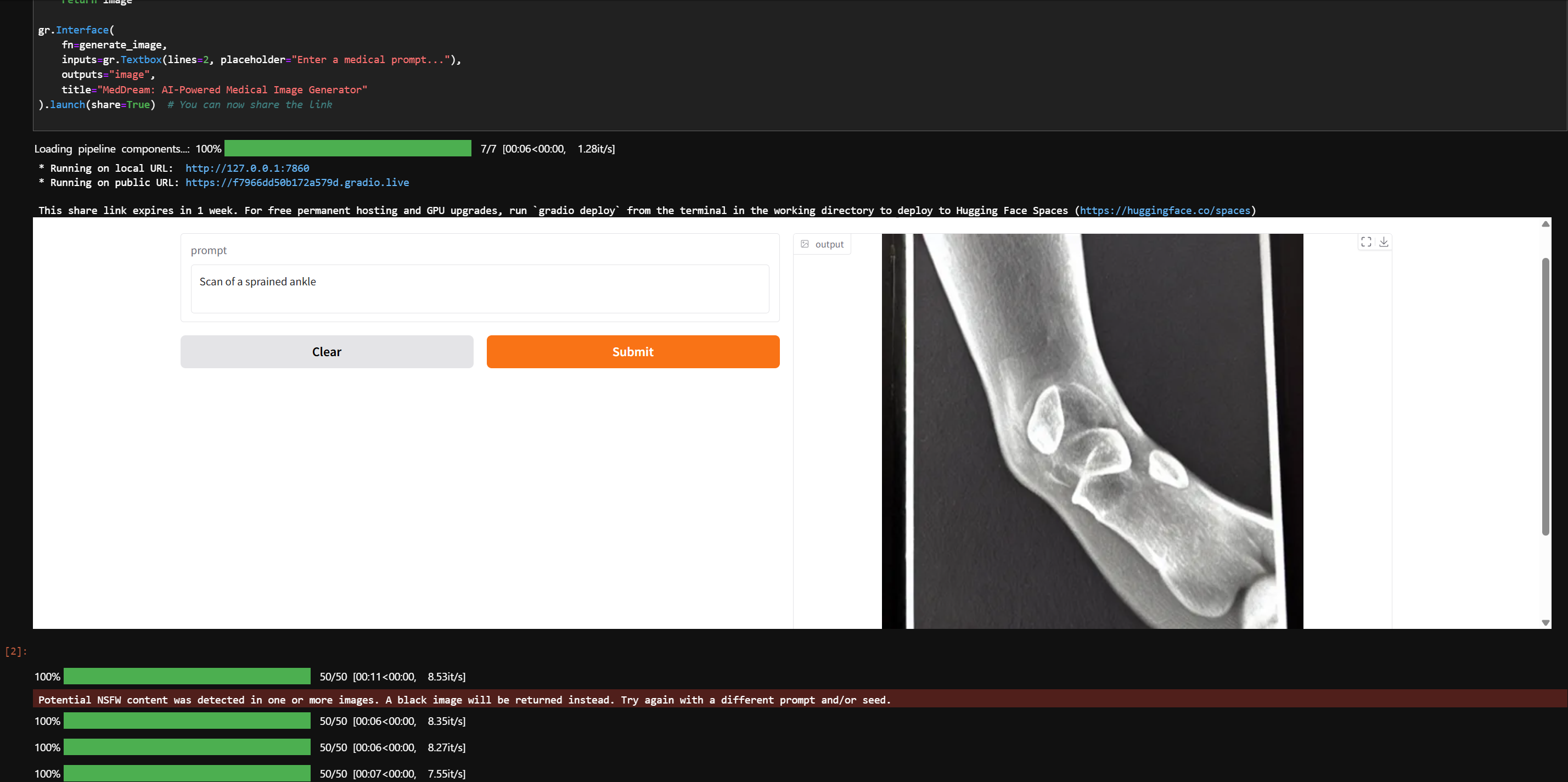Click the 8.53it/s progress bar

(x=187, y=676)
